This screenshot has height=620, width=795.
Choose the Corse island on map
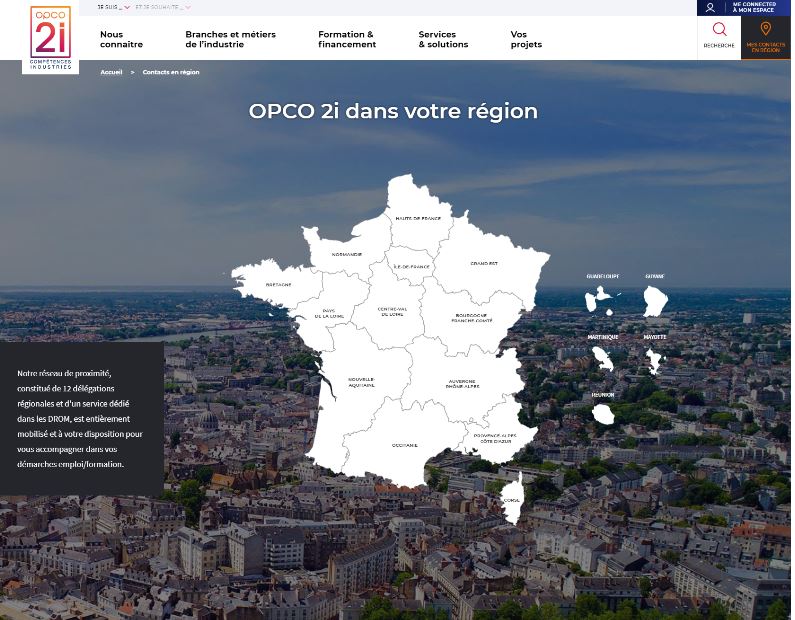click(x=512, y=497)
